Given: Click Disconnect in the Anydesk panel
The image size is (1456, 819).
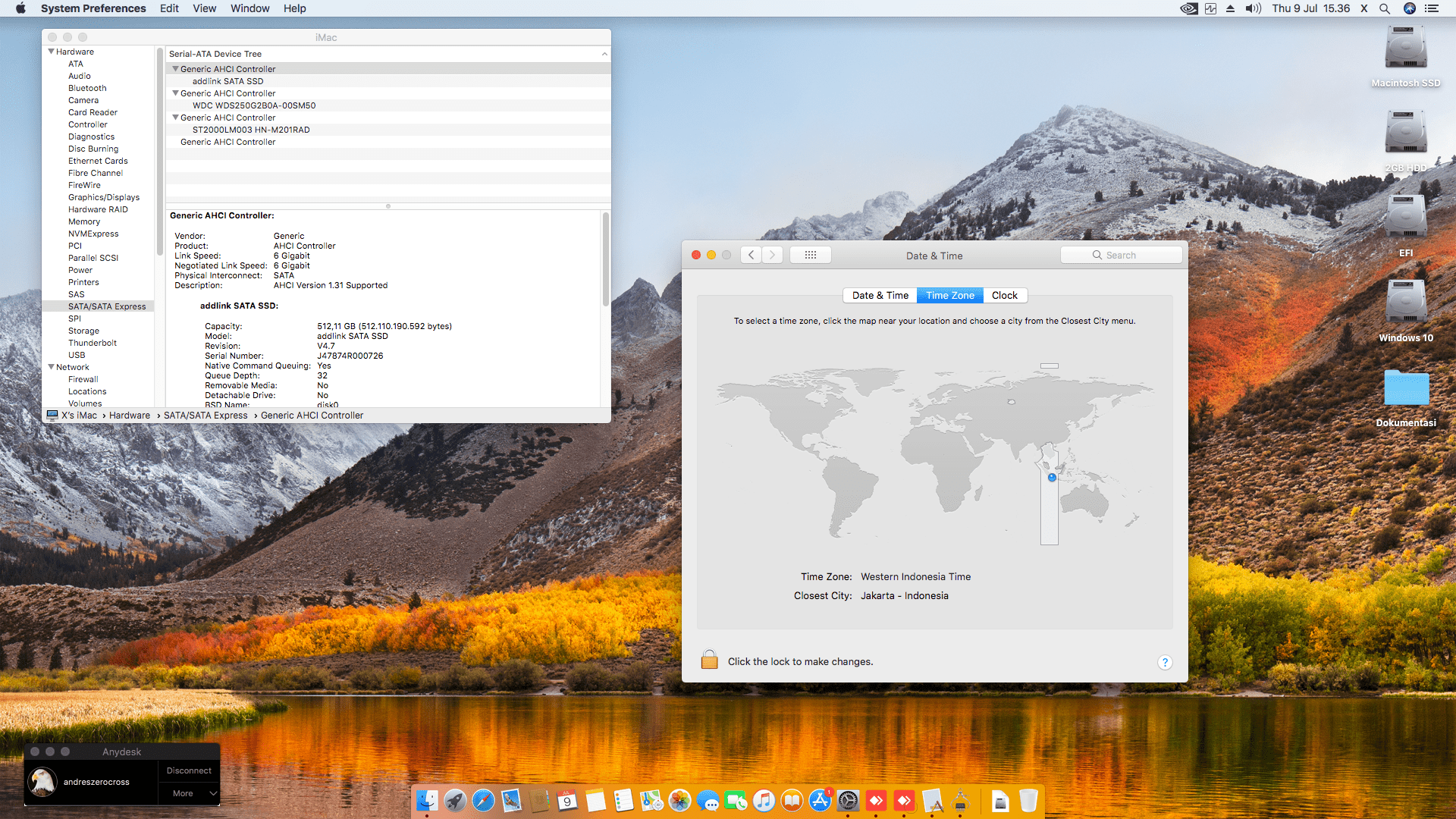Looking at the screenshot, I should pos(189,770).
